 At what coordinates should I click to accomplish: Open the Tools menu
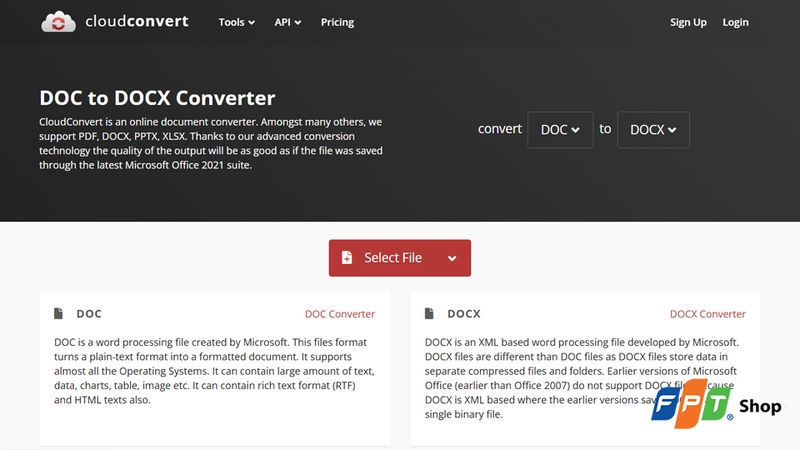(x=237, y=22)
